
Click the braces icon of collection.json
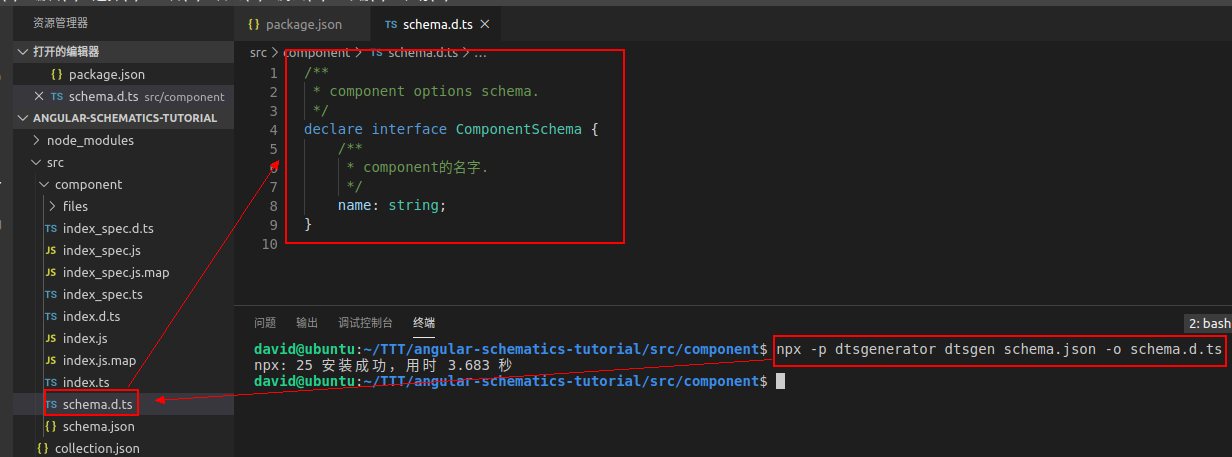coord(43,448)
